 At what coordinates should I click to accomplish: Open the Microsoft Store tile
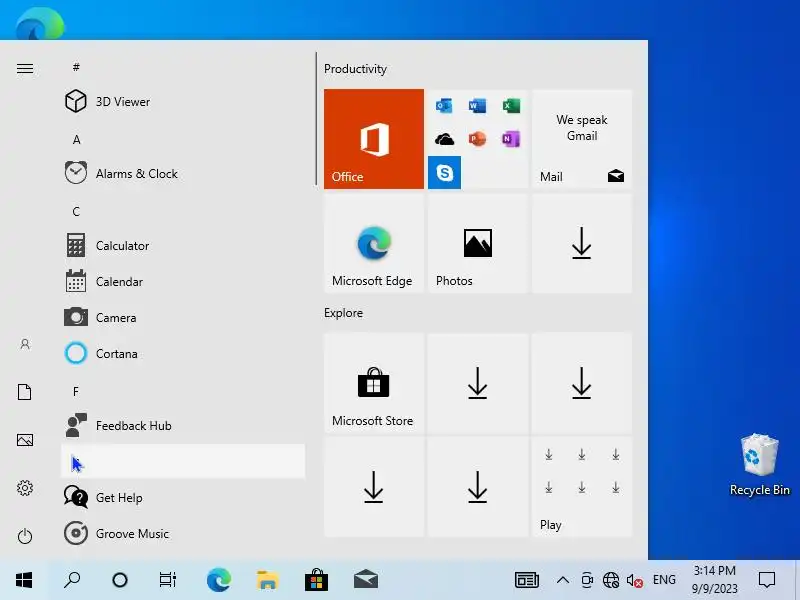[x=373, y=383]
